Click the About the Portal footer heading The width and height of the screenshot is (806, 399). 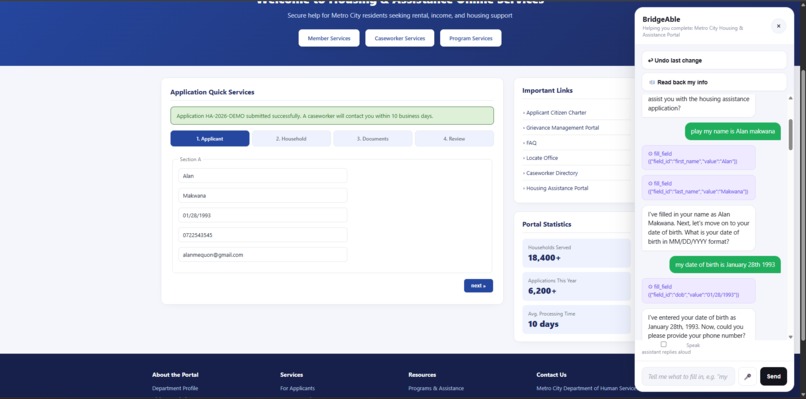175,375
